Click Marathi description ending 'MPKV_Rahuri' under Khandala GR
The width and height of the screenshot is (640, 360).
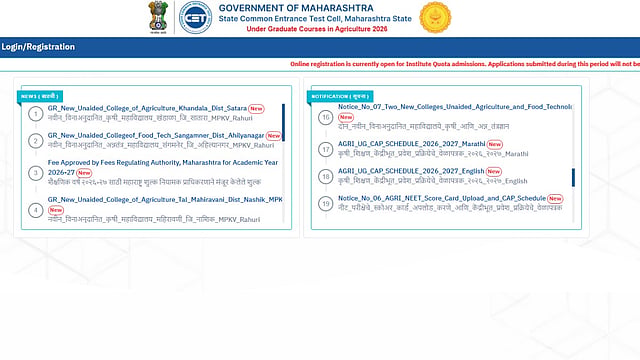[150, 118]
